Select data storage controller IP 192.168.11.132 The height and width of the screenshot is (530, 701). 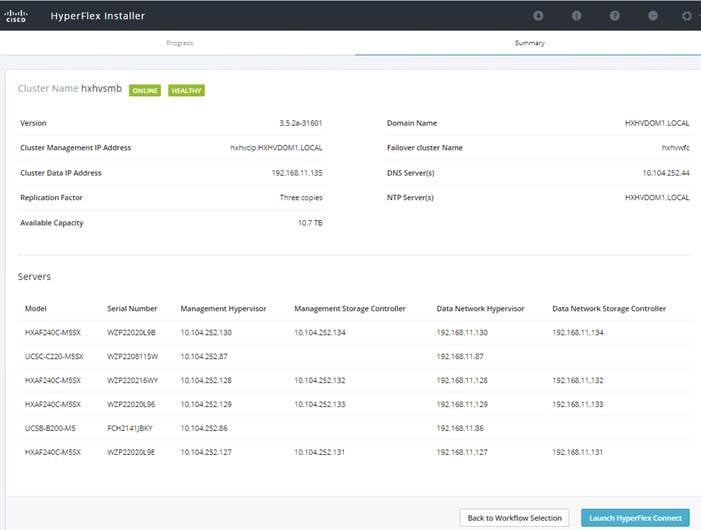pyautogui.click(x=578, y=380)
